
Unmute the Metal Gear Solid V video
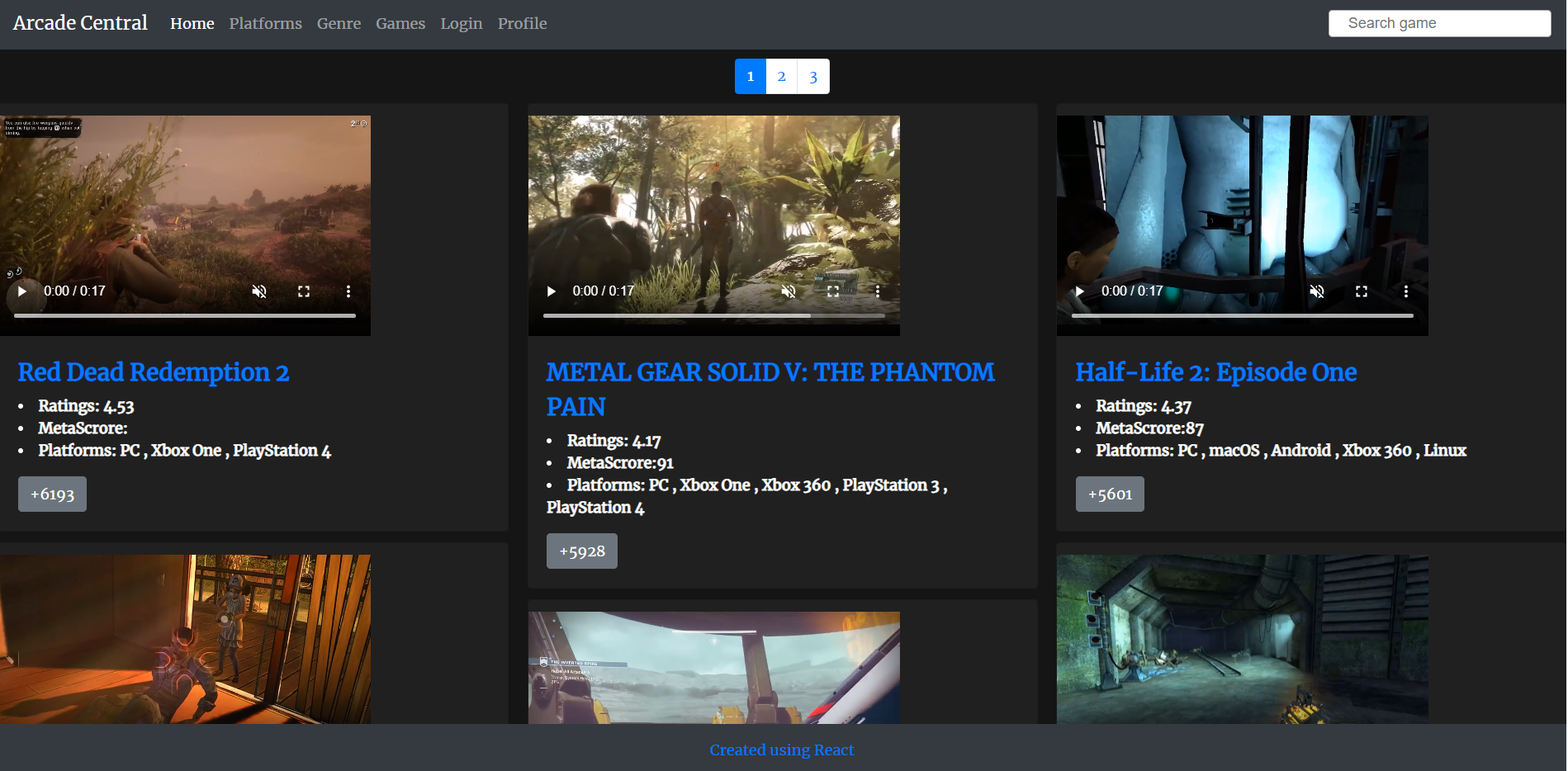pos(789,291)
